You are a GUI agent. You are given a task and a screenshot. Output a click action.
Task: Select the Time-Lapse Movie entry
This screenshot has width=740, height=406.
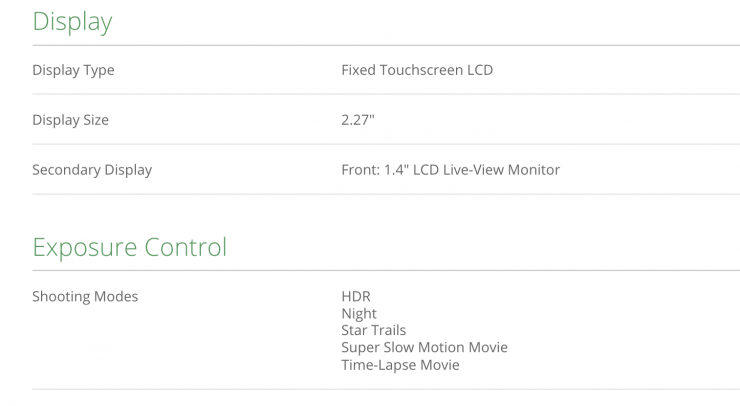pyautogui.click(x=400, y=365)
